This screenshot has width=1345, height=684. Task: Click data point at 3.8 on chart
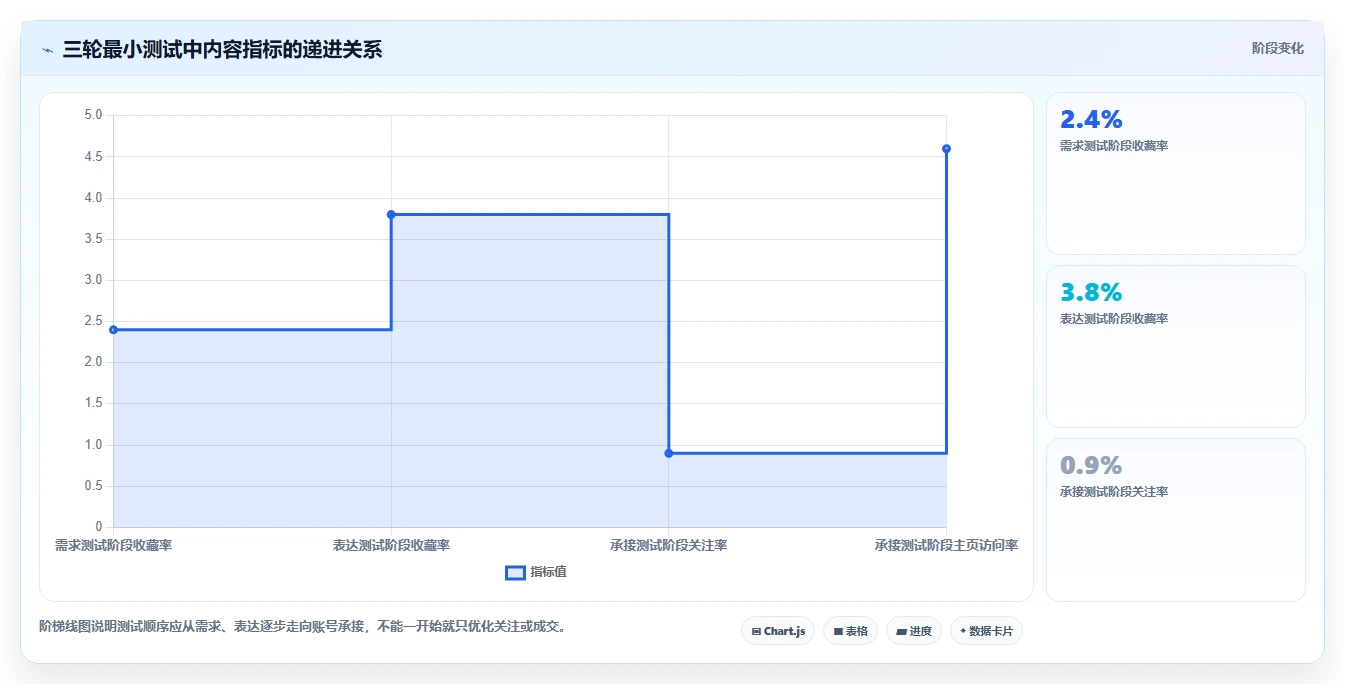tap(391, 214)
